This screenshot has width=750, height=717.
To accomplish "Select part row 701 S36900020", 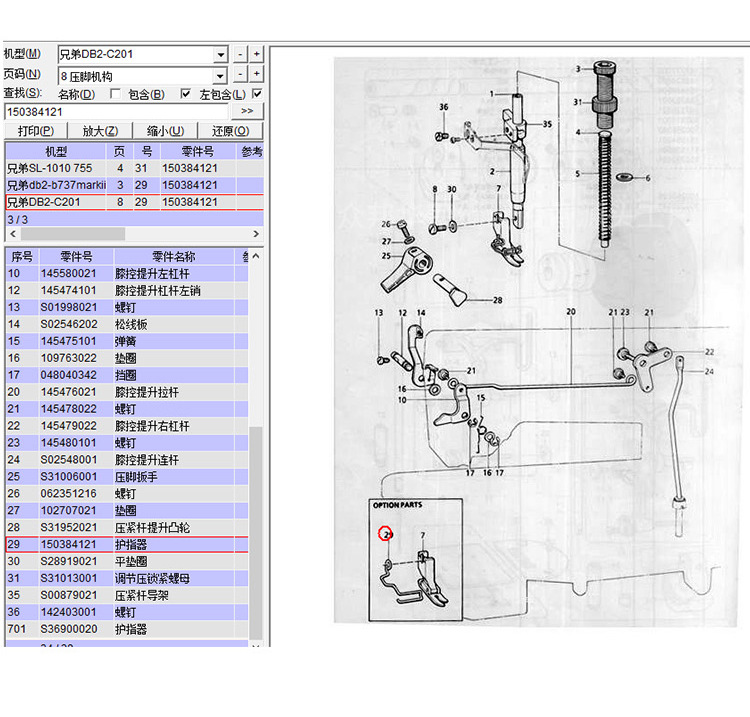I will [x=127, y=629].
